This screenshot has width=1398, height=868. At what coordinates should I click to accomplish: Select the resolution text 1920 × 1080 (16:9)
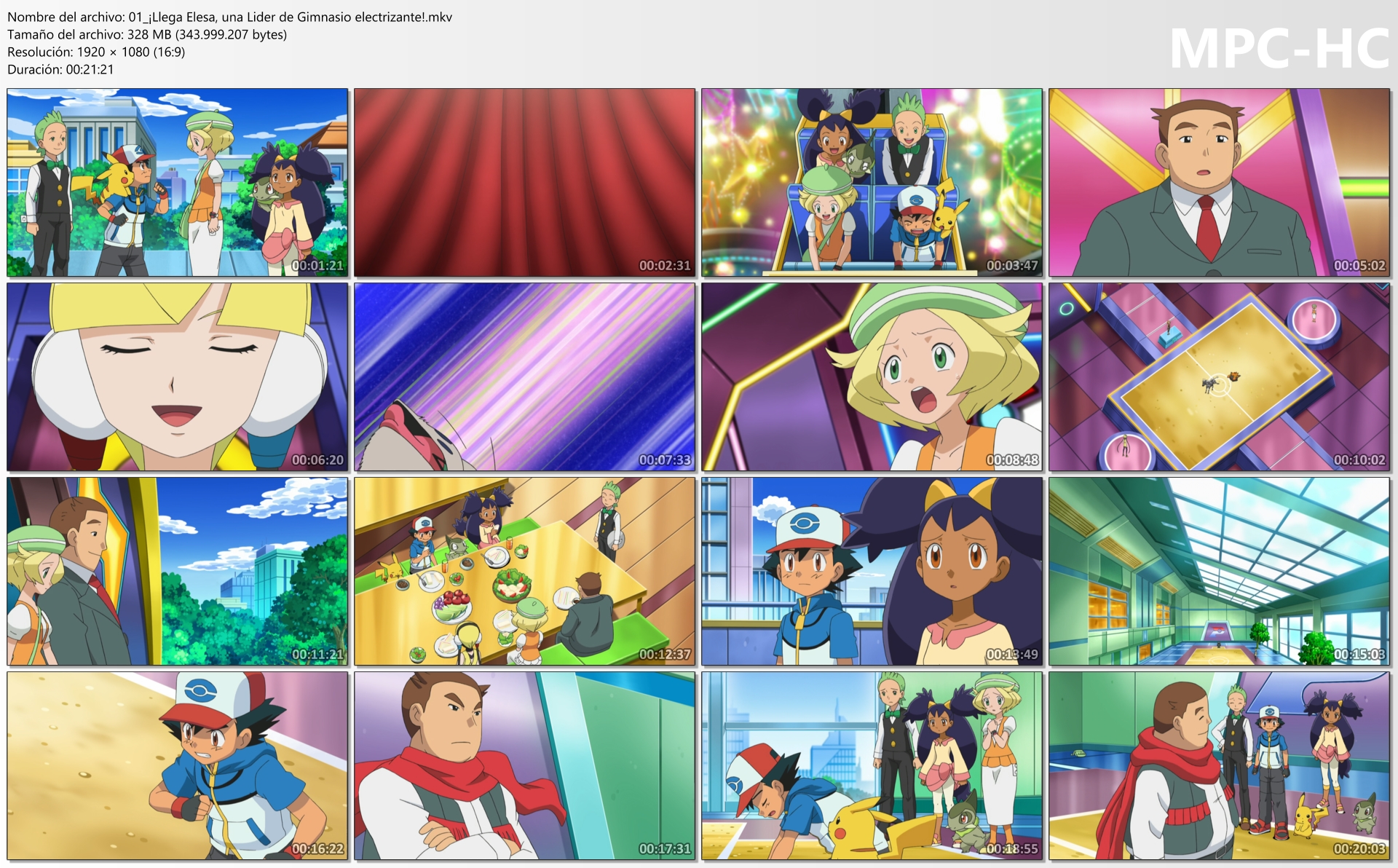click(x=131, y=52)
